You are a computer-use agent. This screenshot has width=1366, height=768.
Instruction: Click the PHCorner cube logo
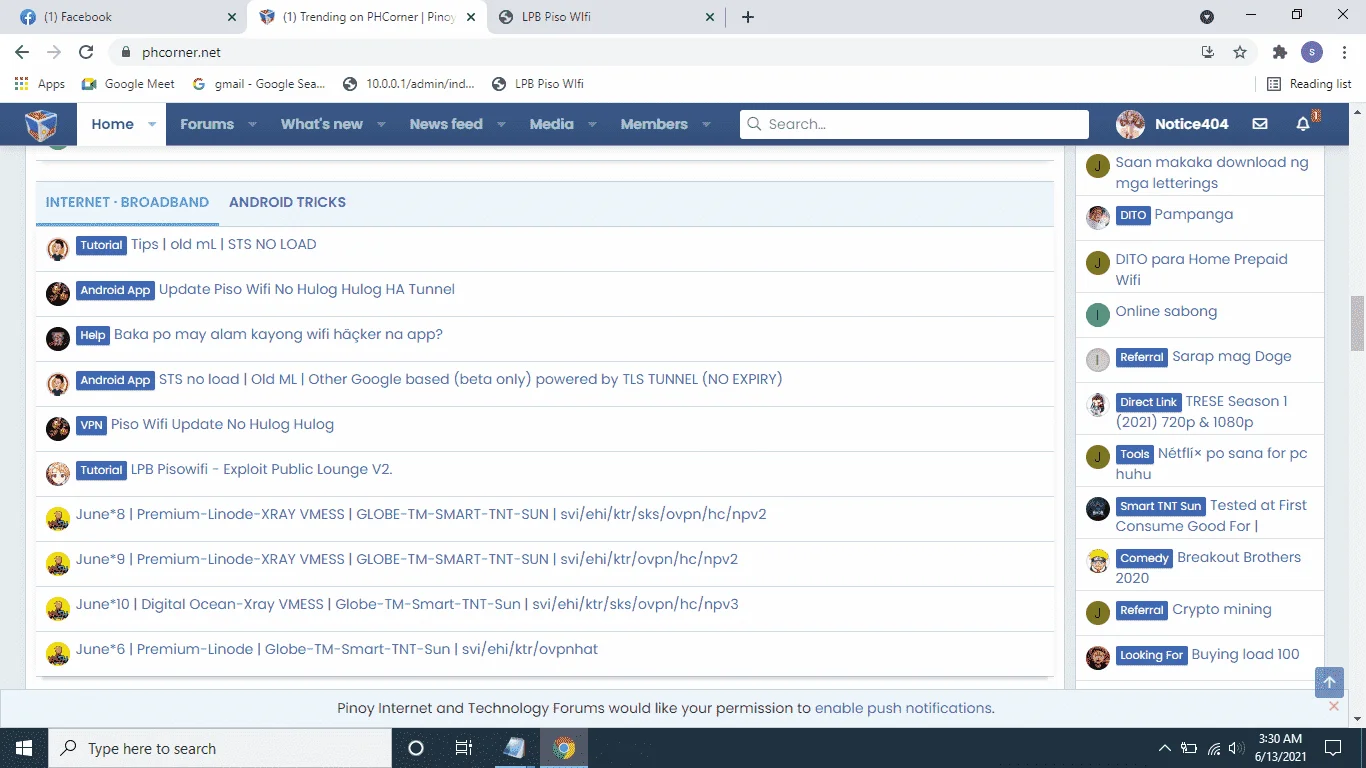pyautogui.click(x=41, y=125)
